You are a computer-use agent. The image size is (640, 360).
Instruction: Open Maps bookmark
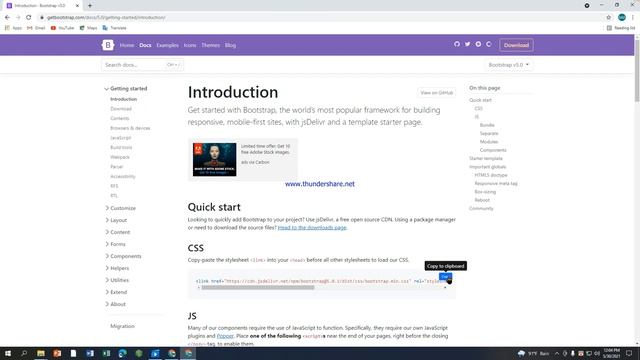coord(89,28)
